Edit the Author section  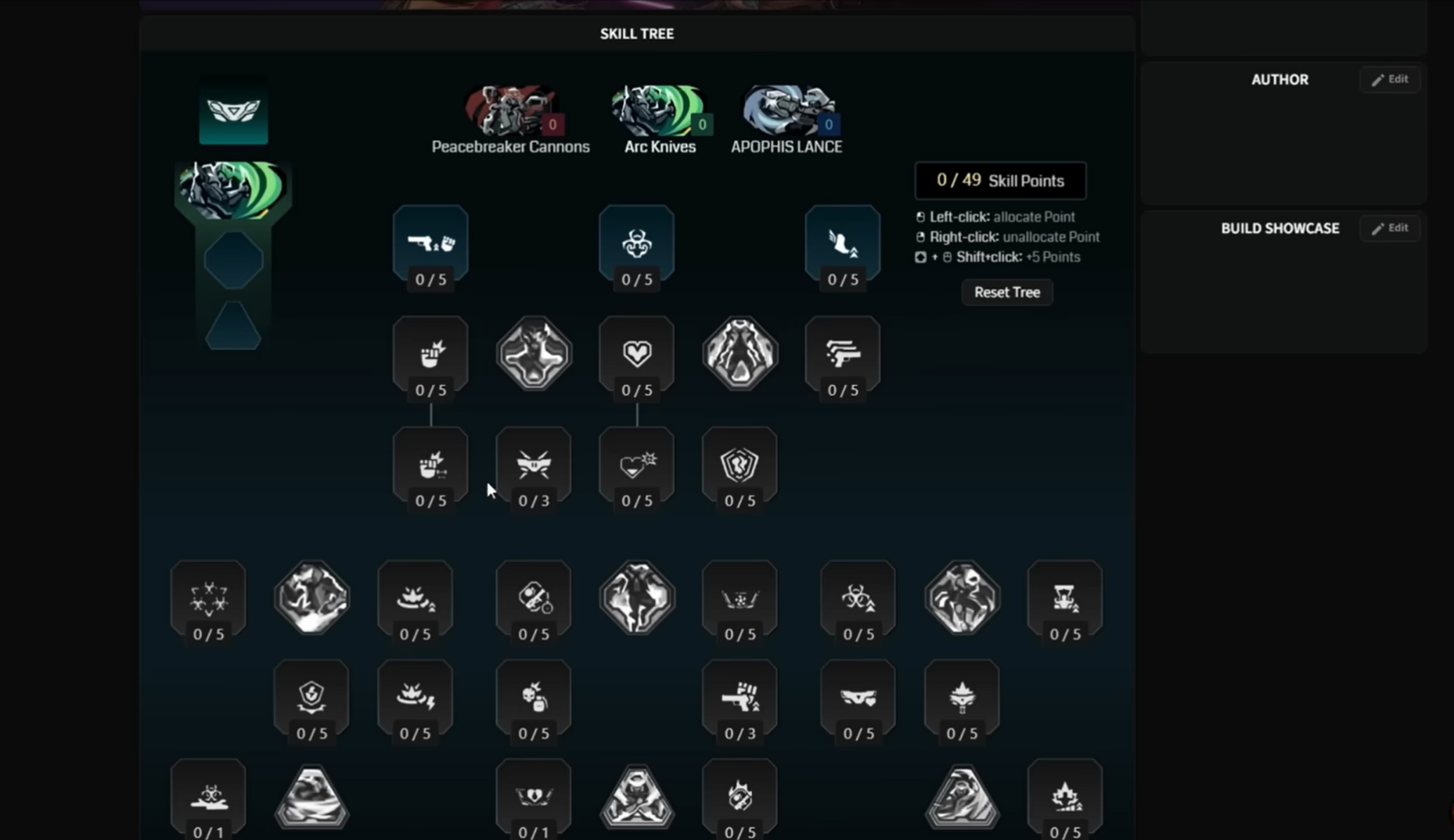(x=1390, y=79)
